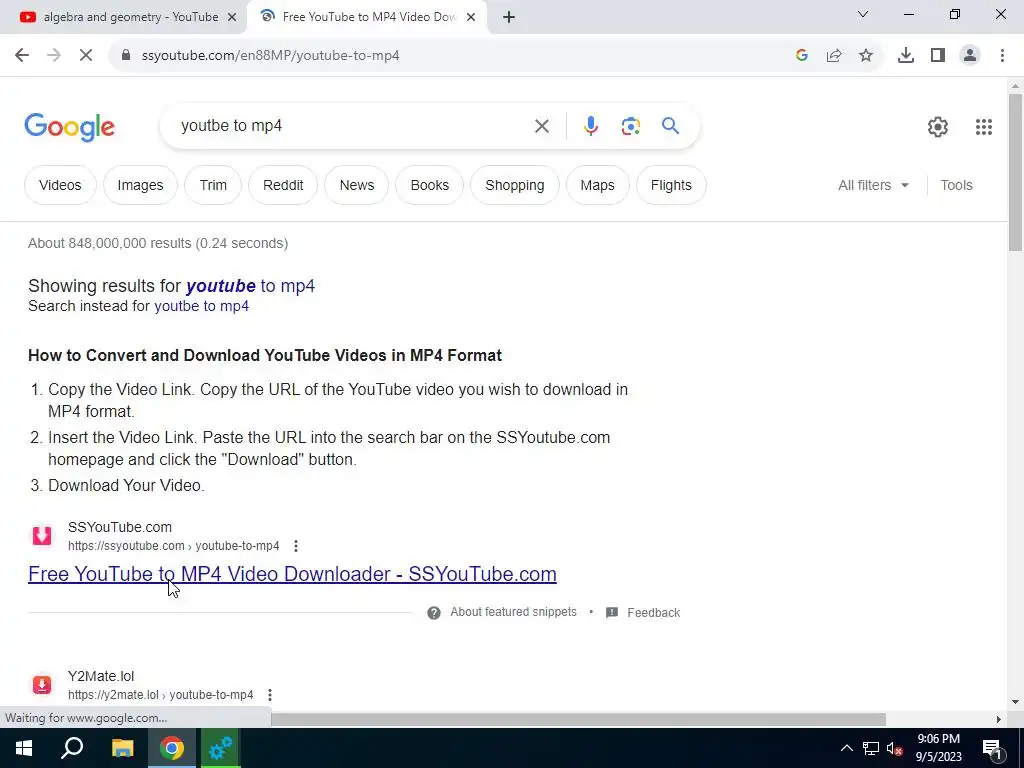Show hidden system tray icons
Image resolution: width=1024 pixels, height=768 pixels.
pos(846,748)
